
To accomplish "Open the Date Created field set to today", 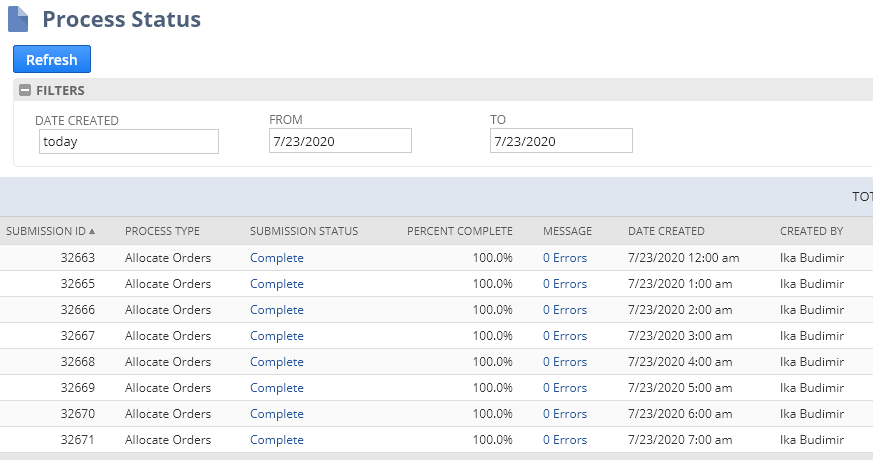I will [x=128, y=141].
